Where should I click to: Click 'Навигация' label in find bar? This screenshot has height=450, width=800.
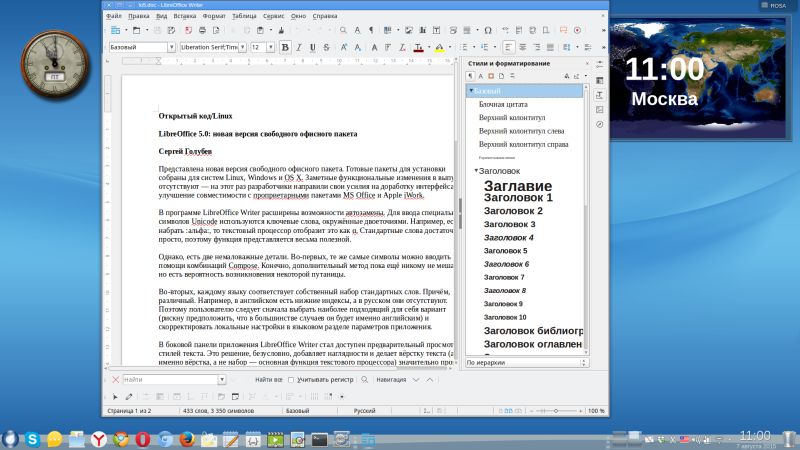coord(391,380)
